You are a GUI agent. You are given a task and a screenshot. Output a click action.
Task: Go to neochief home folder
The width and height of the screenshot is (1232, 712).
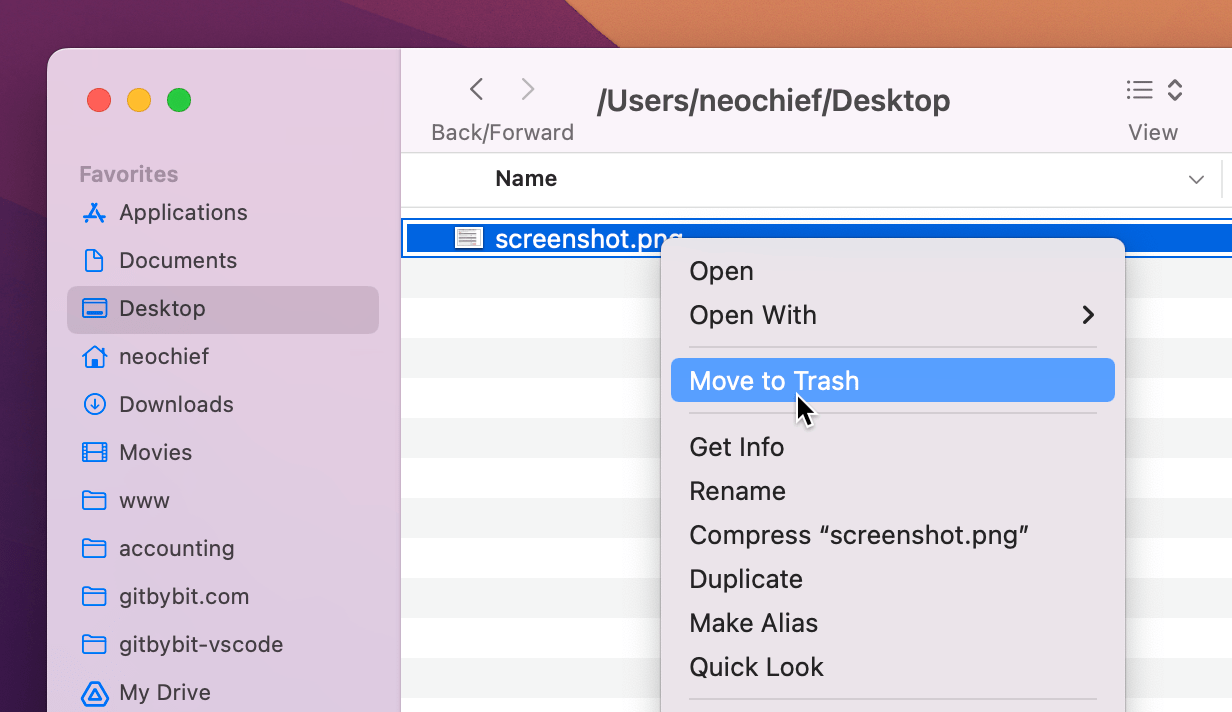tap(163, 357)
